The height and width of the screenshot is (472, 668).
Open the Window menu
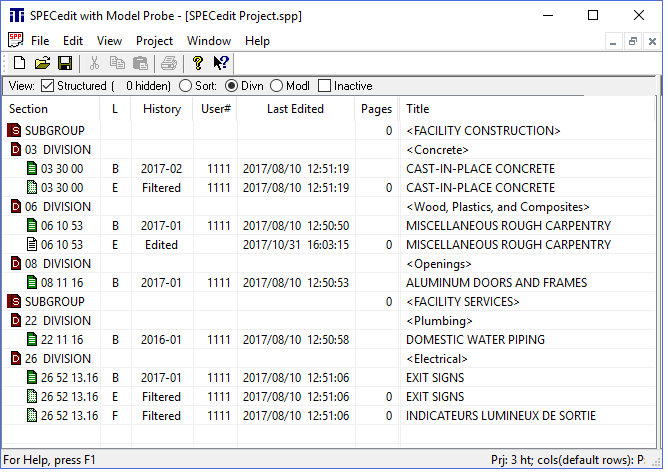[x=209, y=41]
